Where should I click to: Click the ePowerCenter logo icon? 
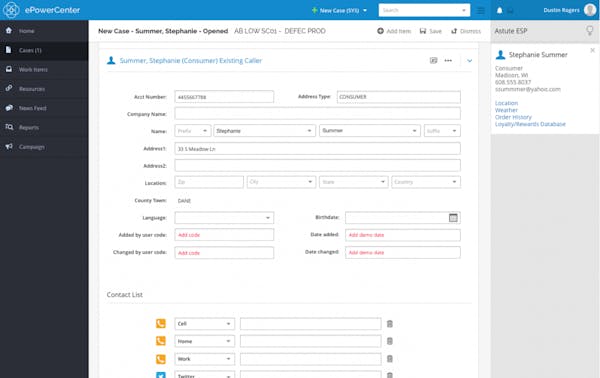[x=11, y=10]
